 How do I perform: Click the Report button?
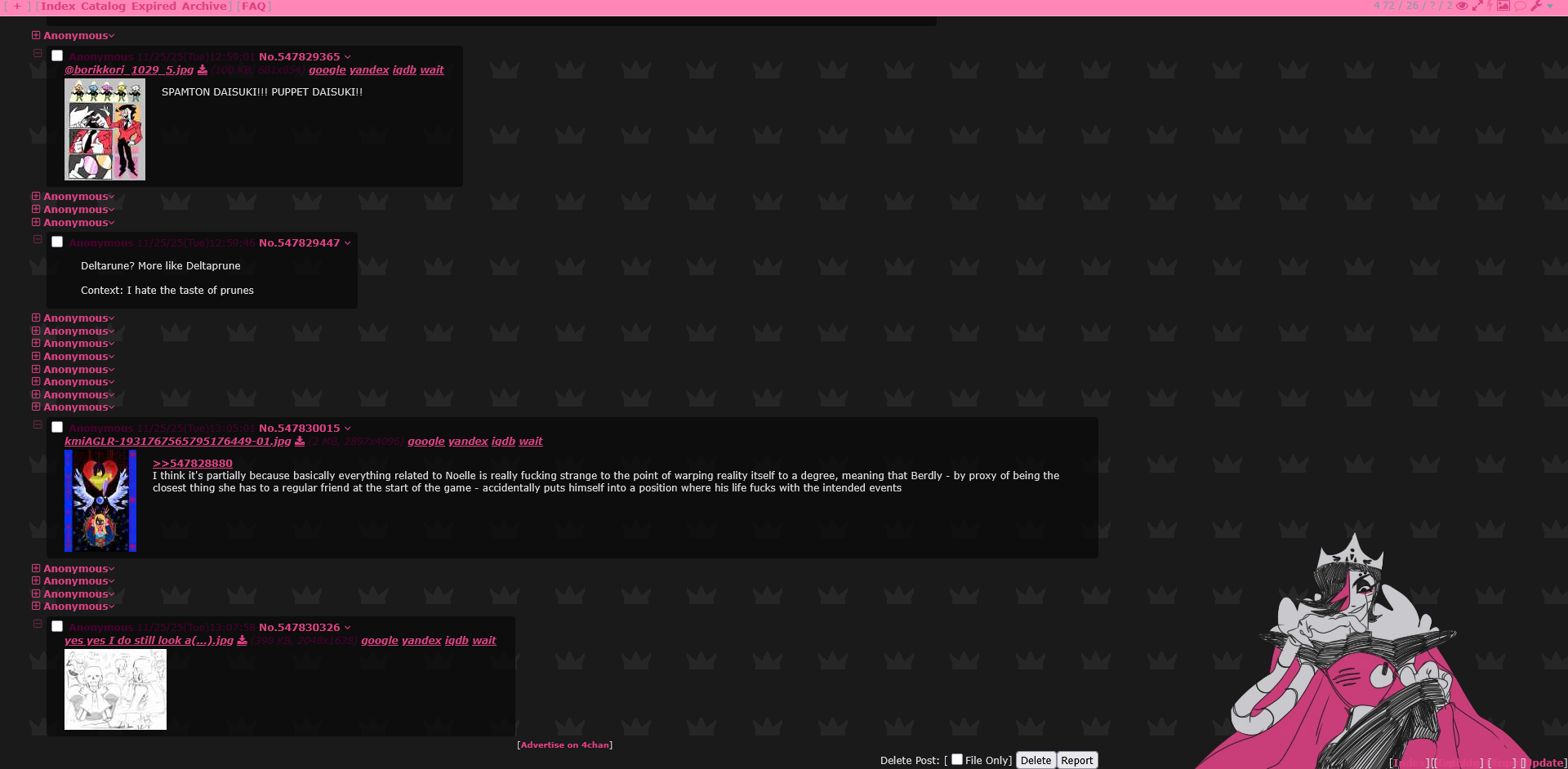1077,760
